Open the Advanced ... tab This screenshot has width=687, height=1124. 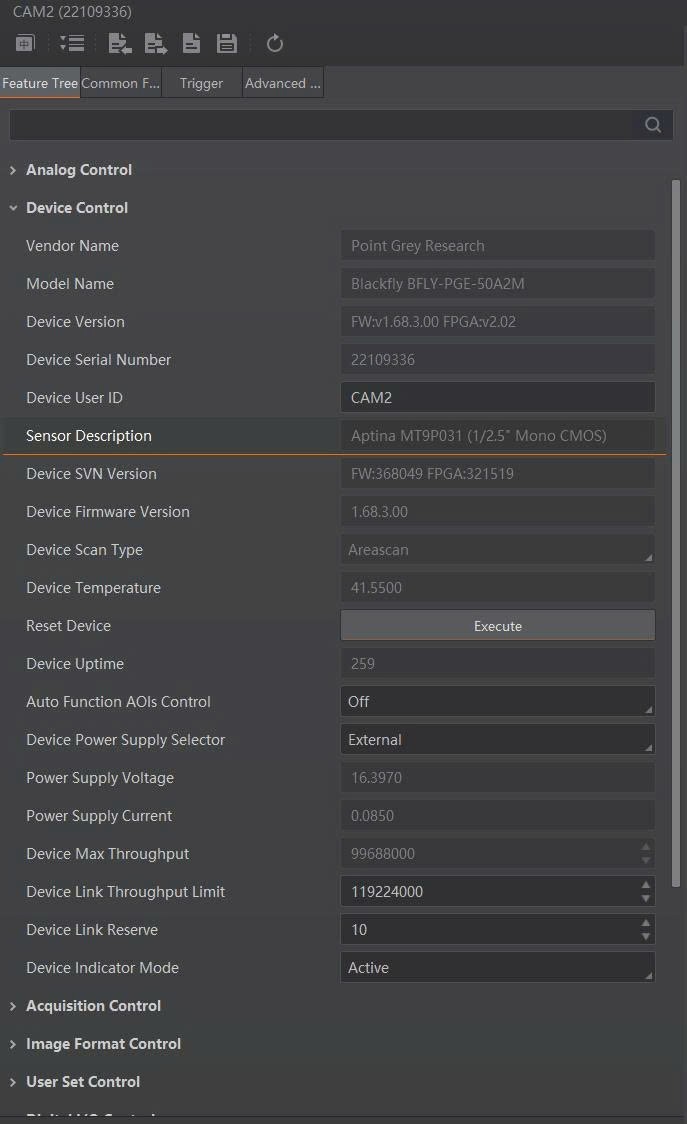(283, 83)
